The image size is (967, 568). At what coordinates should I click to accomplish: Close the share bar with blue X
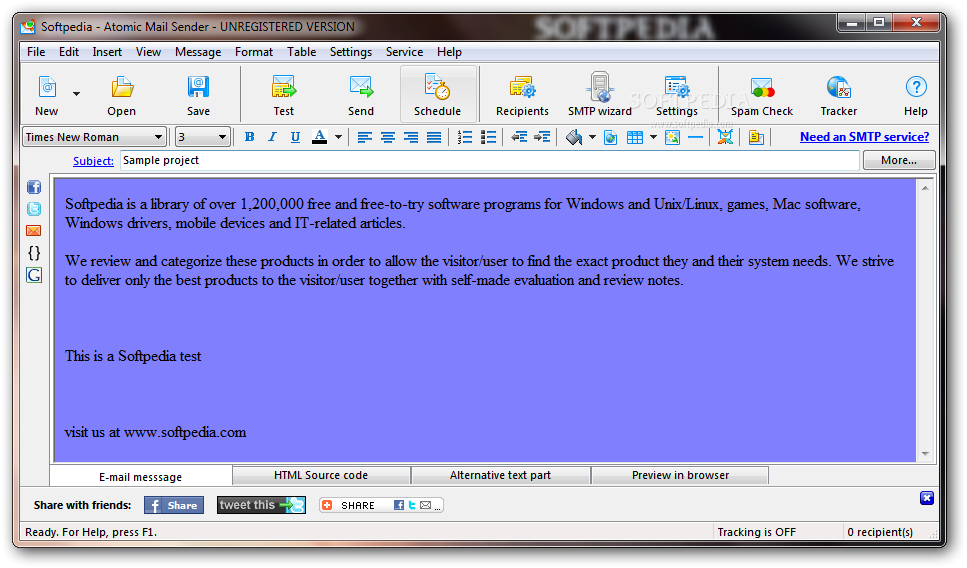coord(927,498)
